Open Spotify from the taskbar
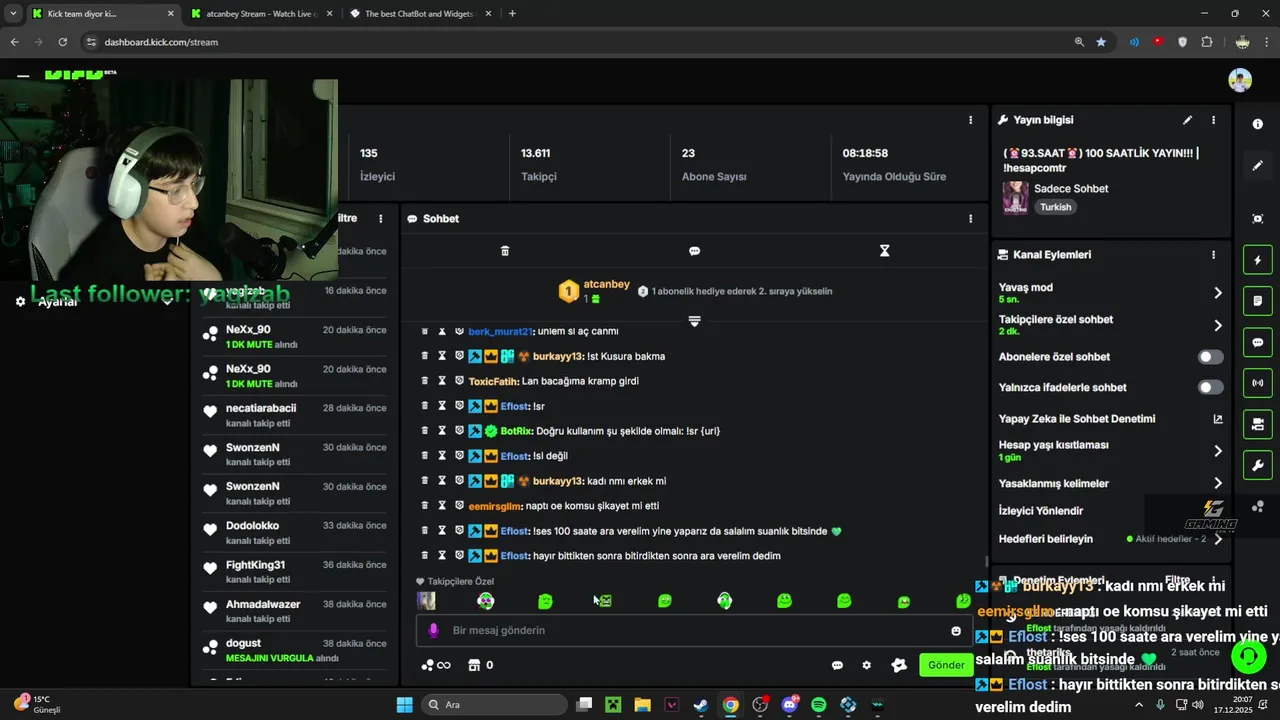Image resolution: width=1280 pixels, height=720 pixels. click(x=819, y=705)
